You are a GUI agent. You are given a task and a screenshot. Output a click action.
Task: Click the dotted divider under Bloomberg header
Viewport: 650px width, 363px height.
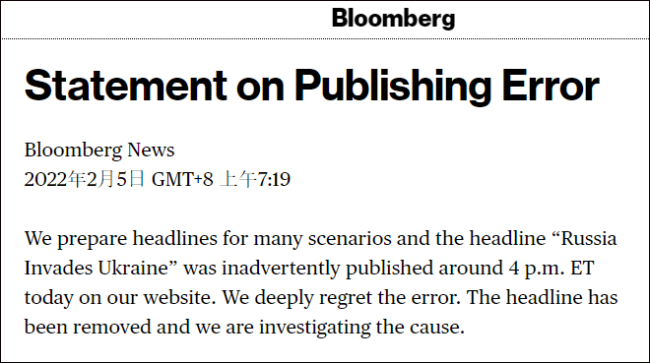tap(325, 39)
